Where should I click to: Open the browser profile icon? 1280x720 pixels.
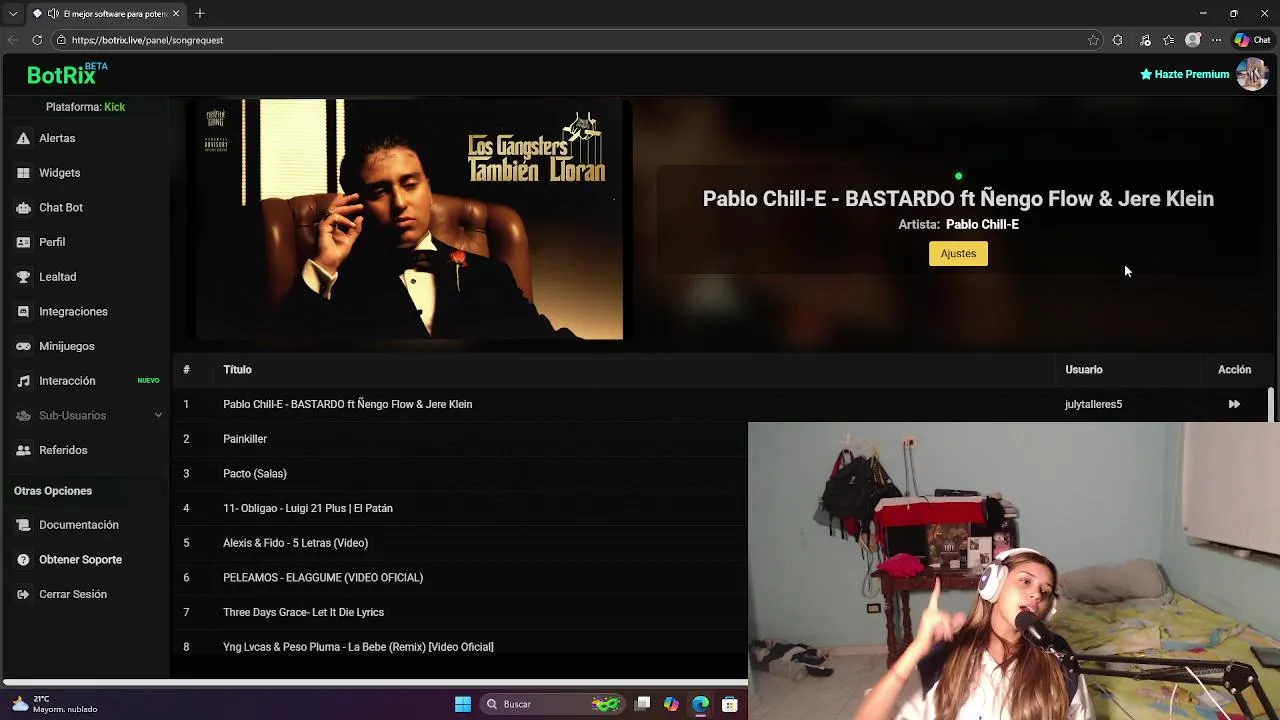pos(1193,40)
